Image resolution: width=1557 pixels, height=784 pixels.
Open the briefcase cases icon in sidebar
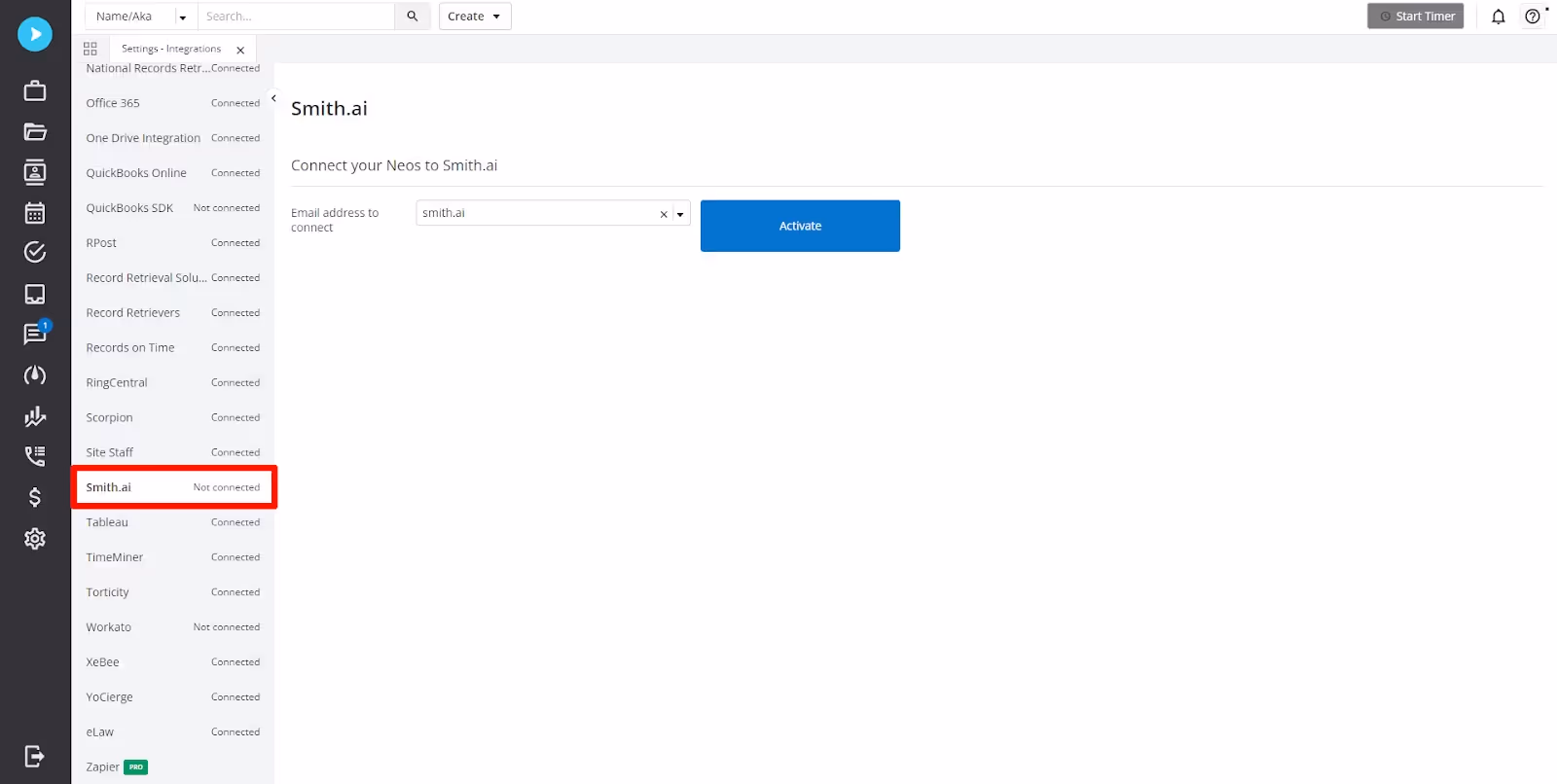point(35,90)
